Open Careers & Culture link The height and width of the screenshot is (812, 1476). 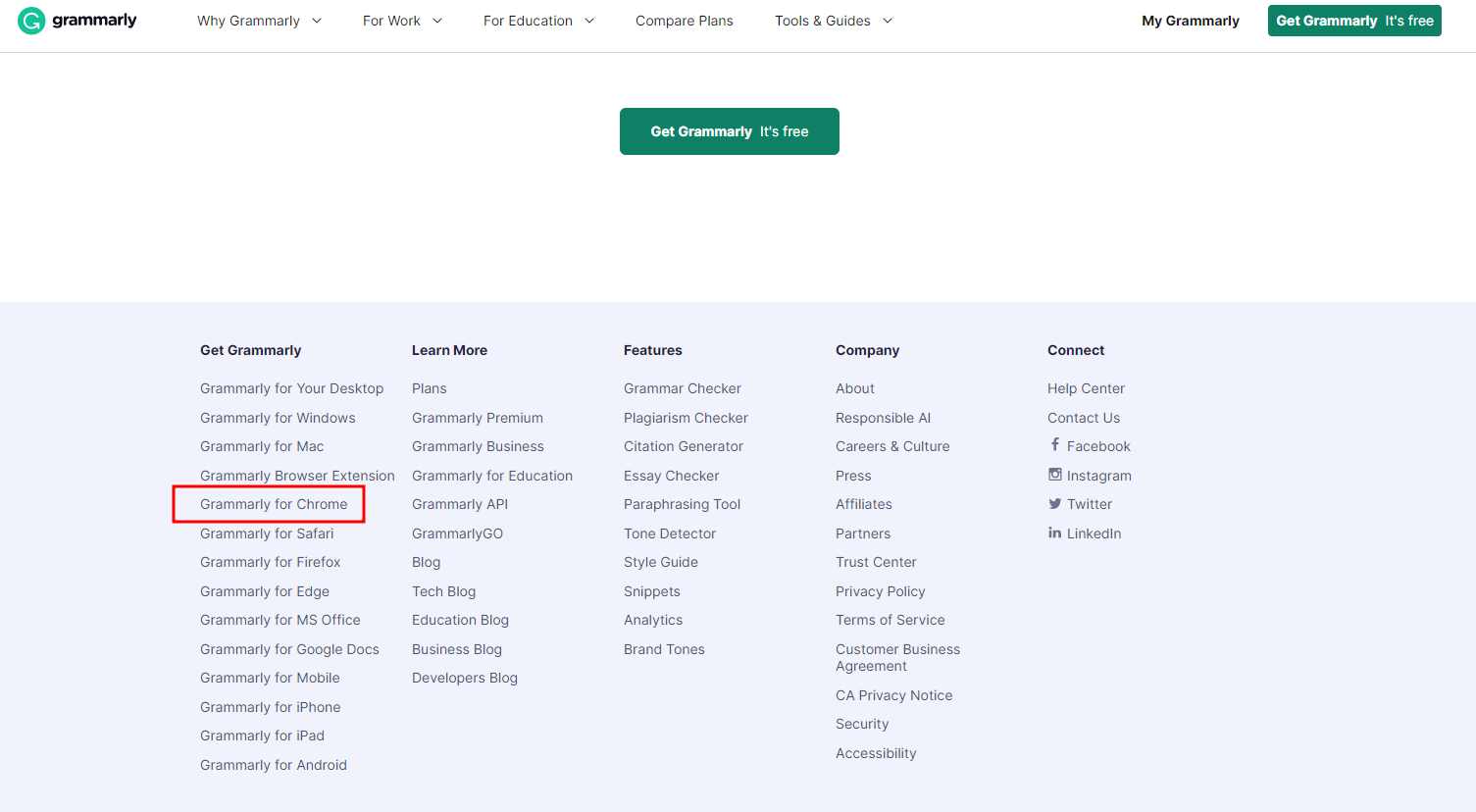pyautogui.click(x=892, y=446)
